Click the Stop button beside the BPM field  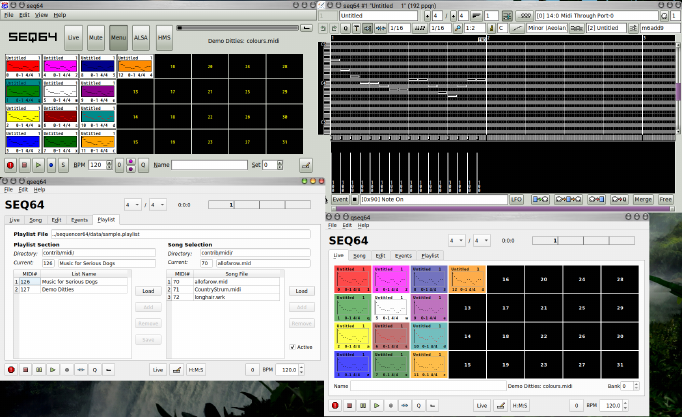[x=24, y=164]
